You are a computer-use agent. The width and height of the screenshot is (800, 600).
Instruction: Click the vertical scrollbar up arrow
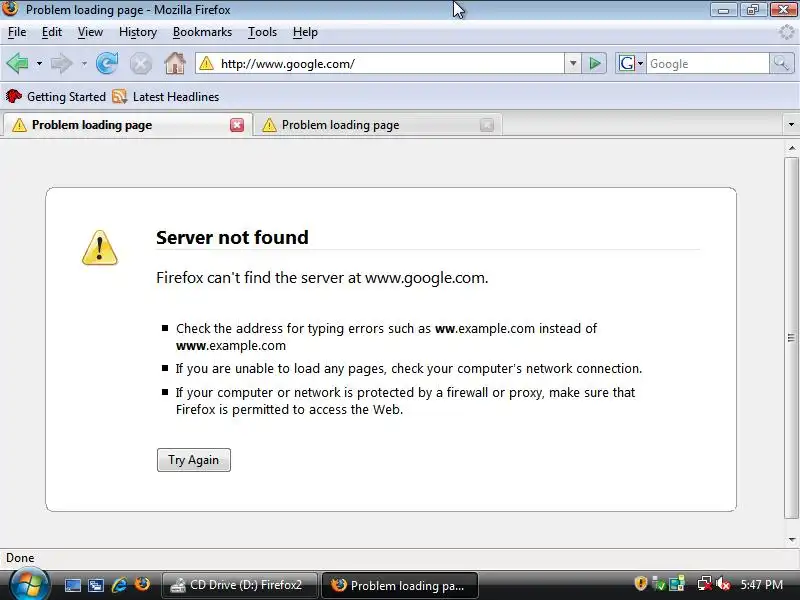[x=792, y=148]
